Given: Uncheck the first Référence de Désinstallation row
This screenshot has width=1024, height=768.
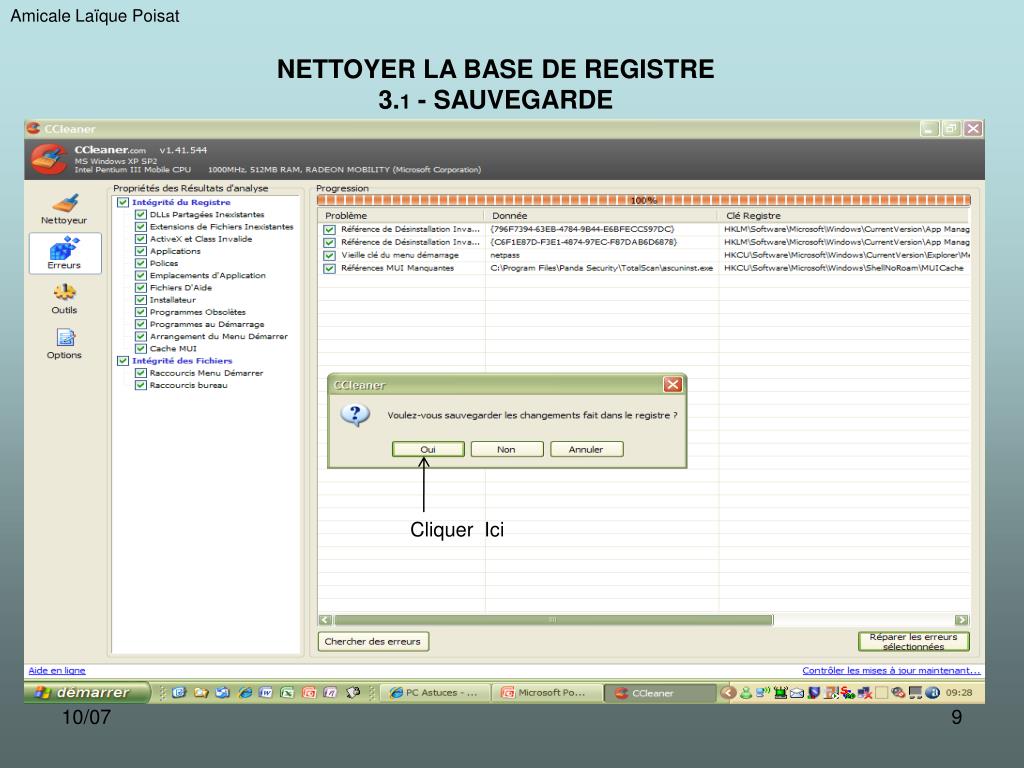Looking at the screenshot, I should [x=330, y=229].
